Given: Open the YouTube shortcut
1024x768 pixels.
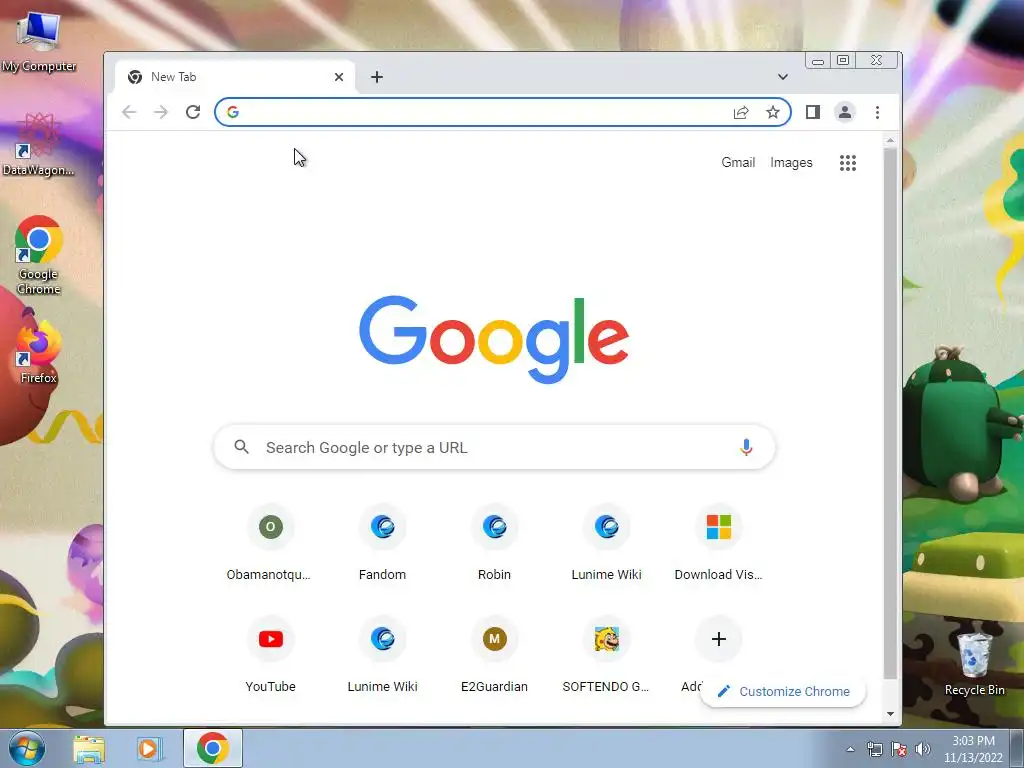Looking at the screenshot, I should [270, 655].
